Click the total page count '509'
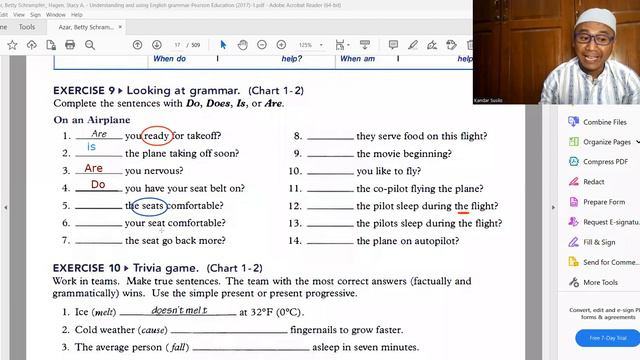The image size is (640, 360). pos(196,45)
